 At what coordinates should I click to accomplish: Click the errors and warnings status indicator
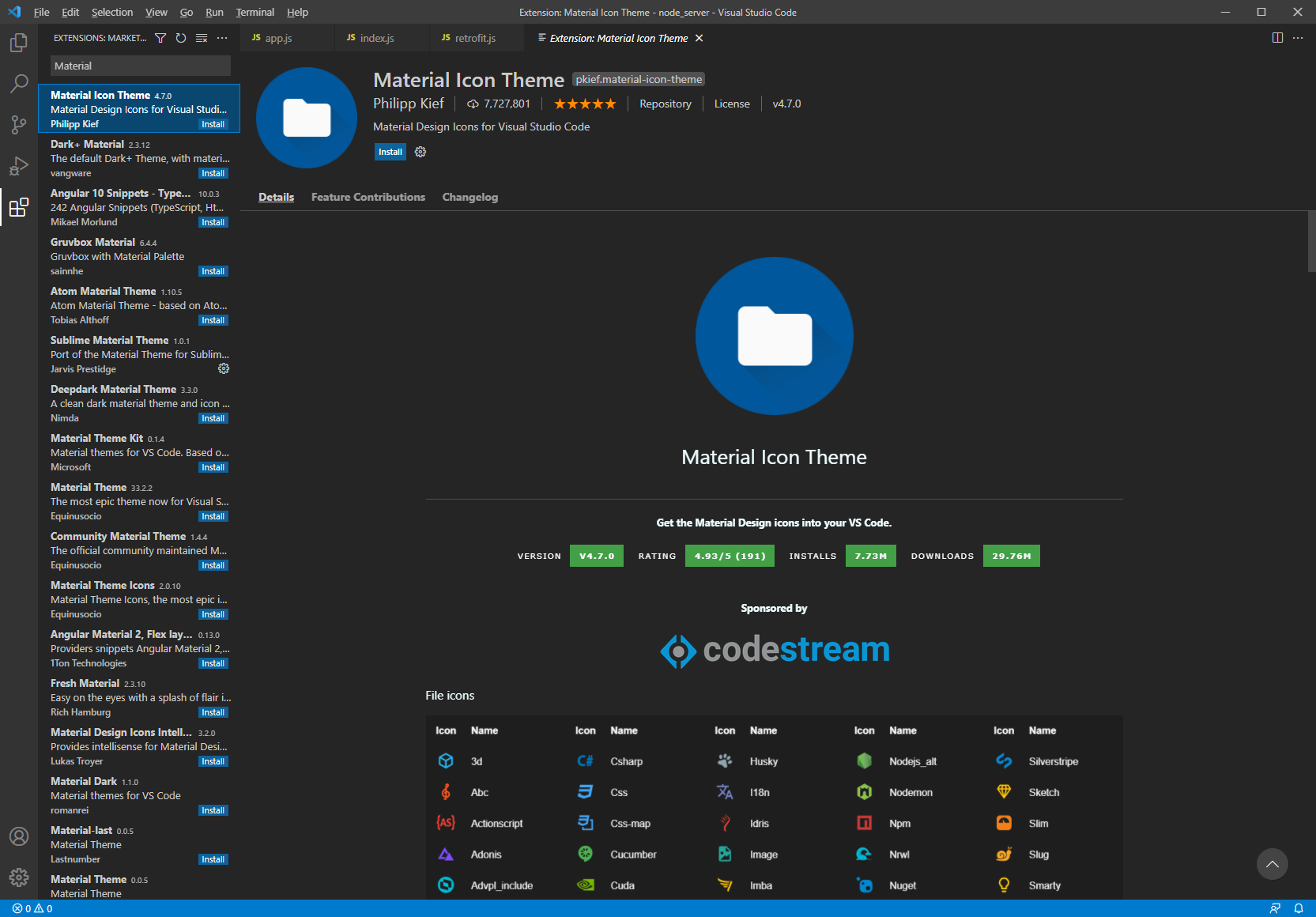(x=32, y=908)
